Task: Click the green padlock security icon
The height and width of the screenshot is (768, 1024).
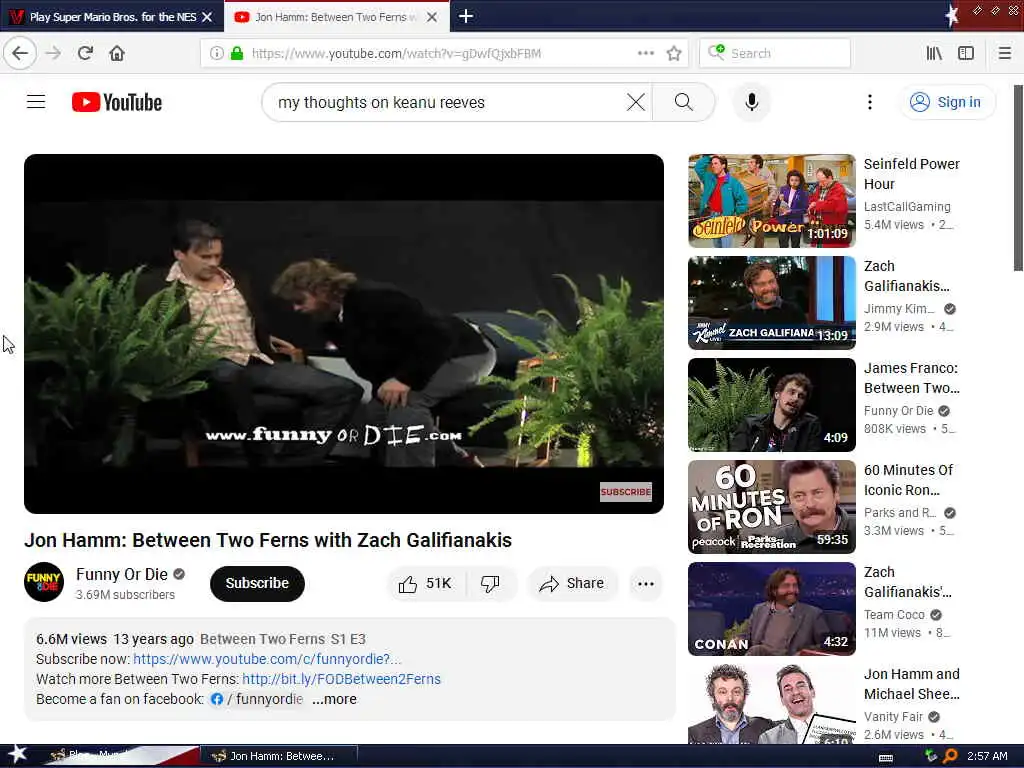Action: [236, 53]
